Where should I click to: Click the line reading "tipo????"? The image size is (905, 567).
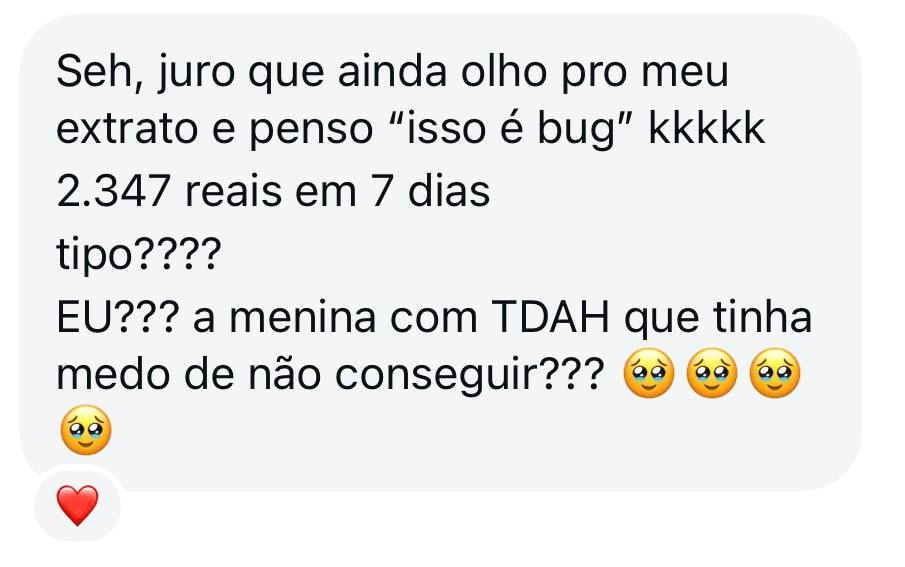click(139, 255)
